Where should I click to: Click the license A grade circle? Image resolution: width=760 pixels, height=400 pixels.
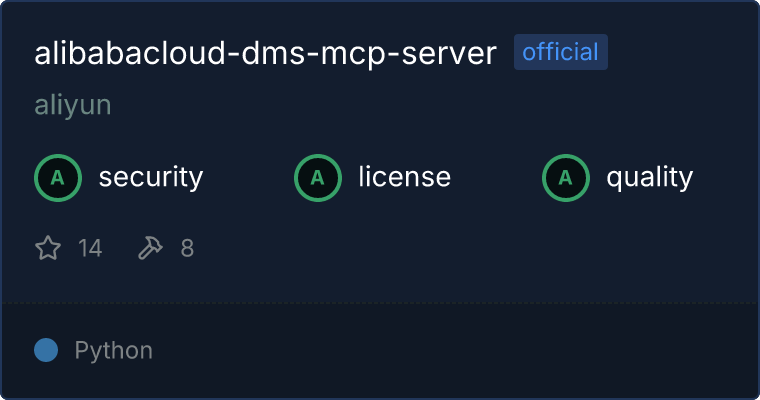tap(317, 178)
